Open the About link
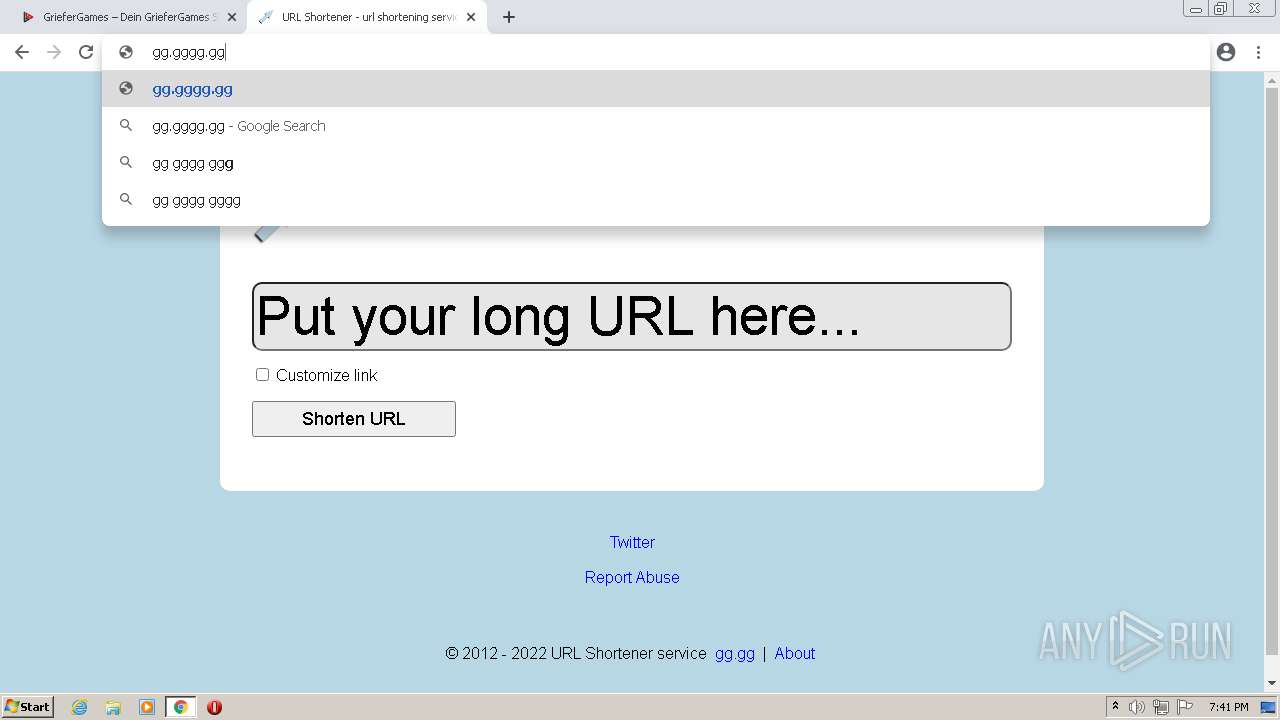 coord(795,653)
